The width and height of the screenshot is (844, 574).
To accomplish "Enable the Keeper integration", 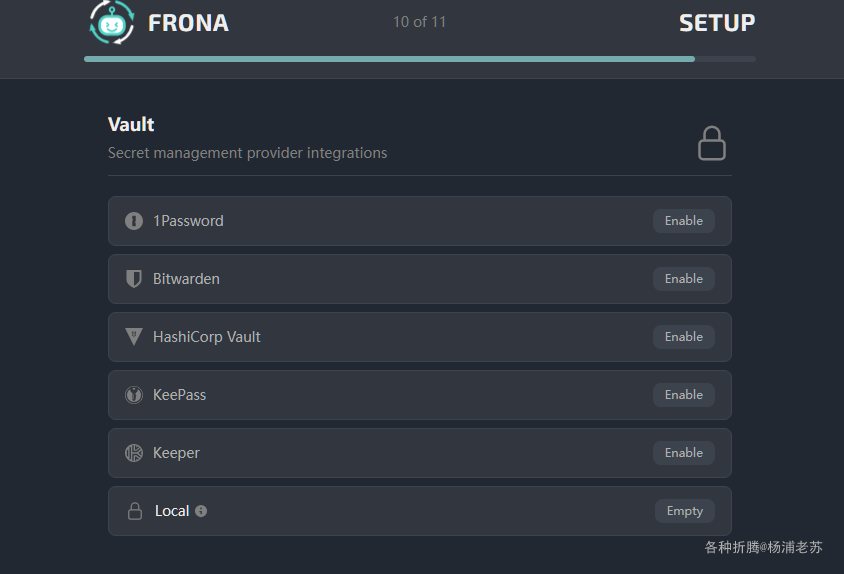I will click(684, 453).
